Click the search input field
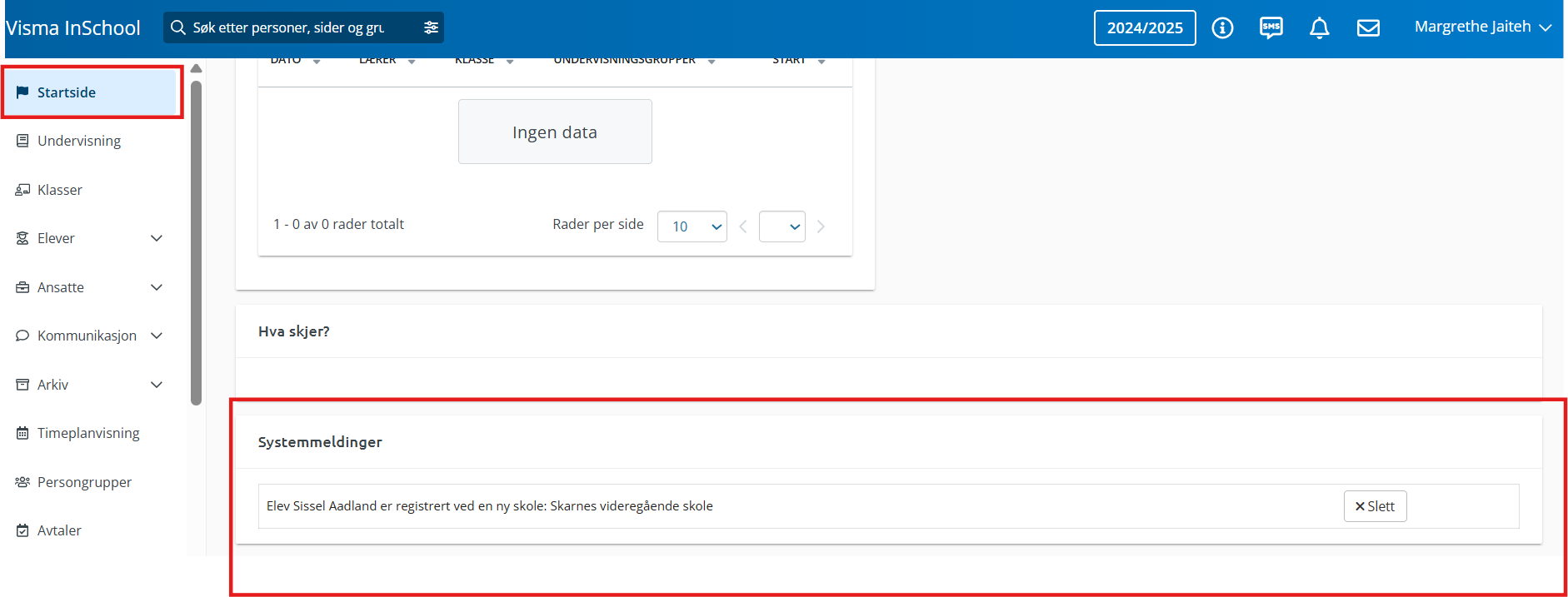1568x597 pixels. pos(304,27)
